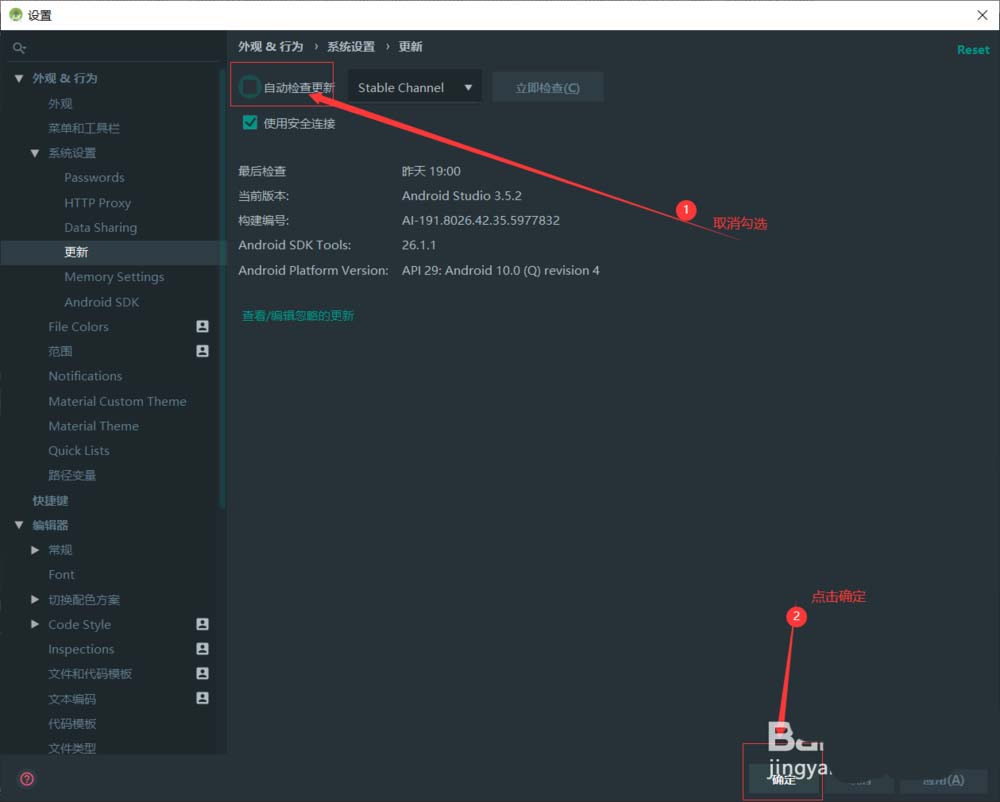This screenshot has width=1000, height=802.
Task: Open Material Custom Theme settings
Action: [117, 401]
